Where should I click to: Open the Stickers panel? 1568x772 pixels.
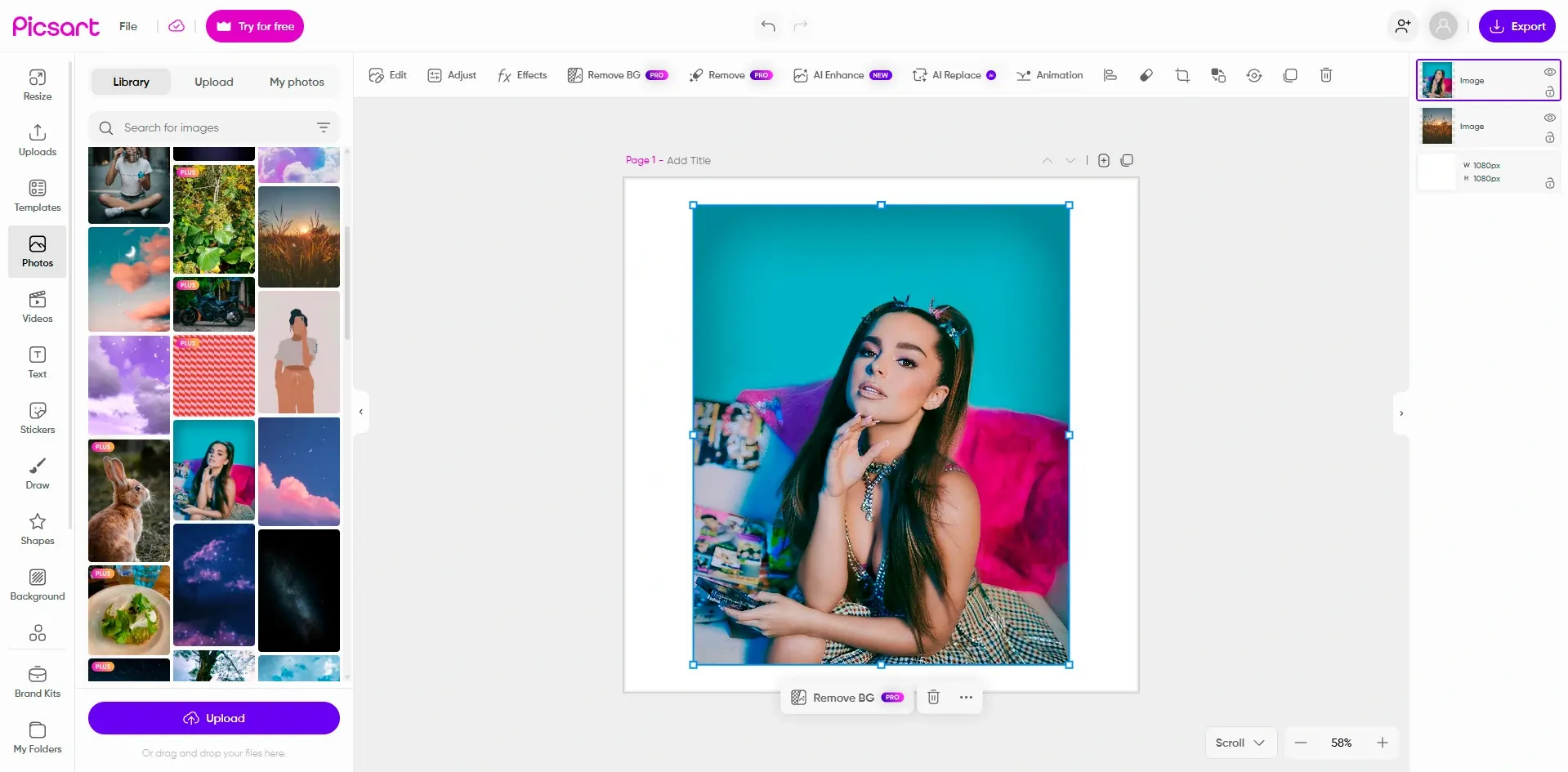(37, 418)
